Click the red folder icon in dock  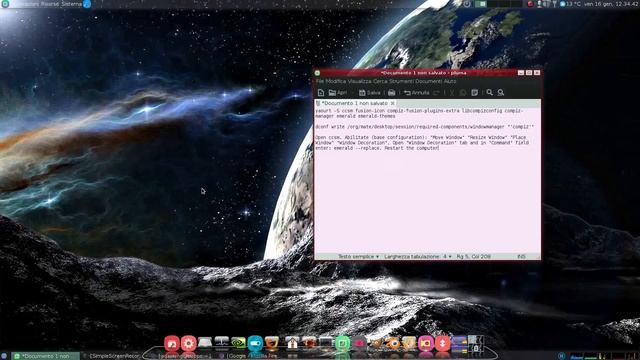(172, 343)
